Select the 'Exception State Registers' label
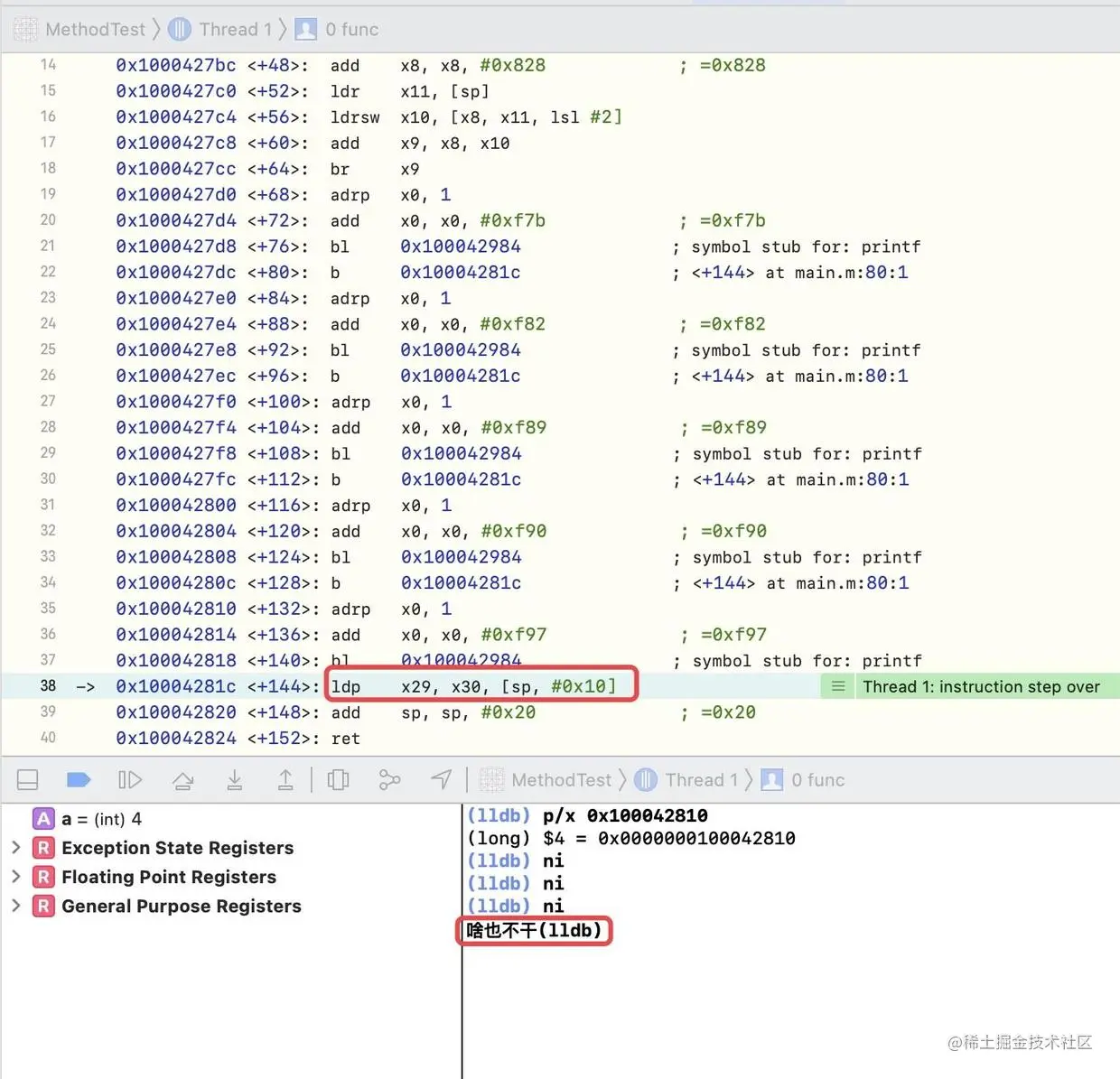Image resolution: width=1120 pixels, height=1079 pixels. coord(177,848)
